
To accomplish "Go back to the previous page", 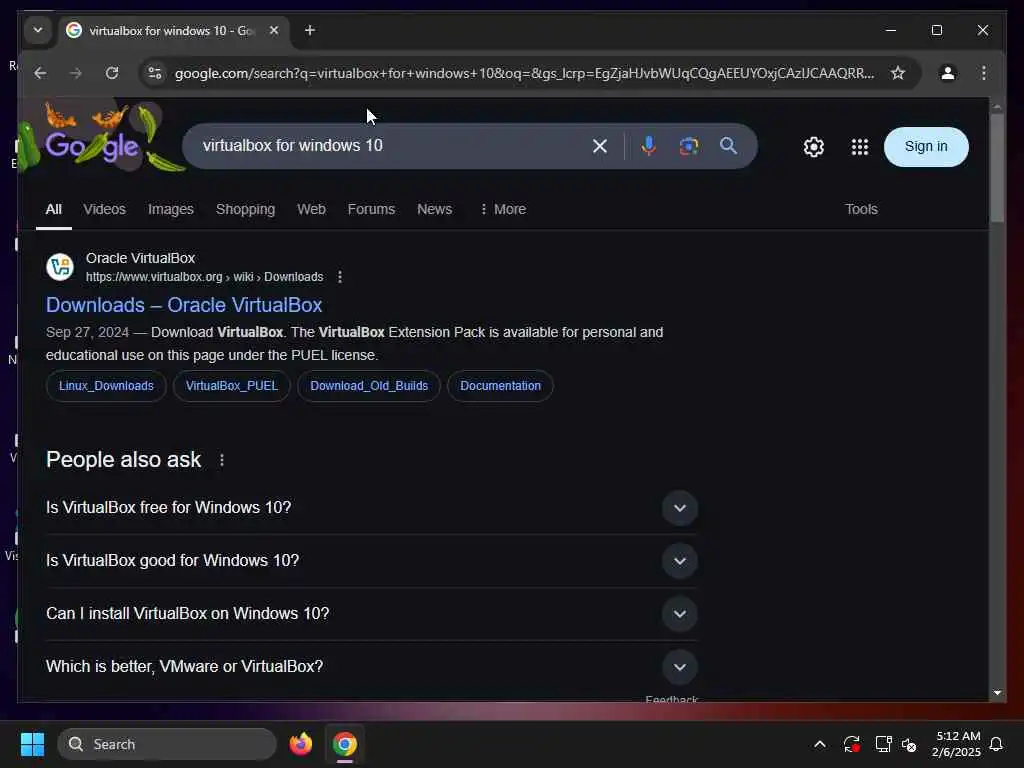I will pyautogui.click(x=40, y=73).
